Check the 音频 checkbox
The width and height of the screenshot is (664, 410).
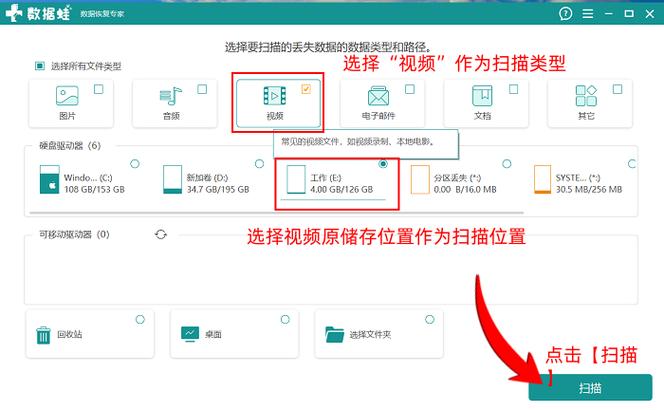202,89
